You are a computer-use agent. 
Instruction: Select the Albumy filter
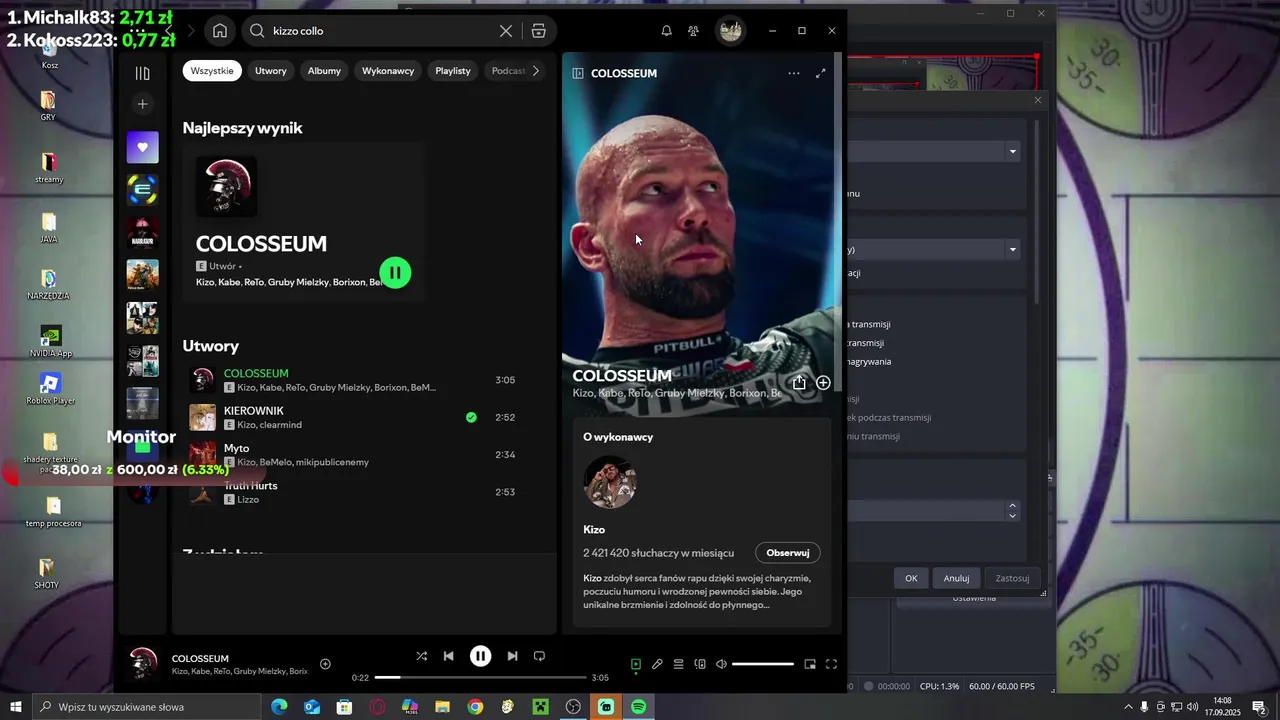pos(324,71)
